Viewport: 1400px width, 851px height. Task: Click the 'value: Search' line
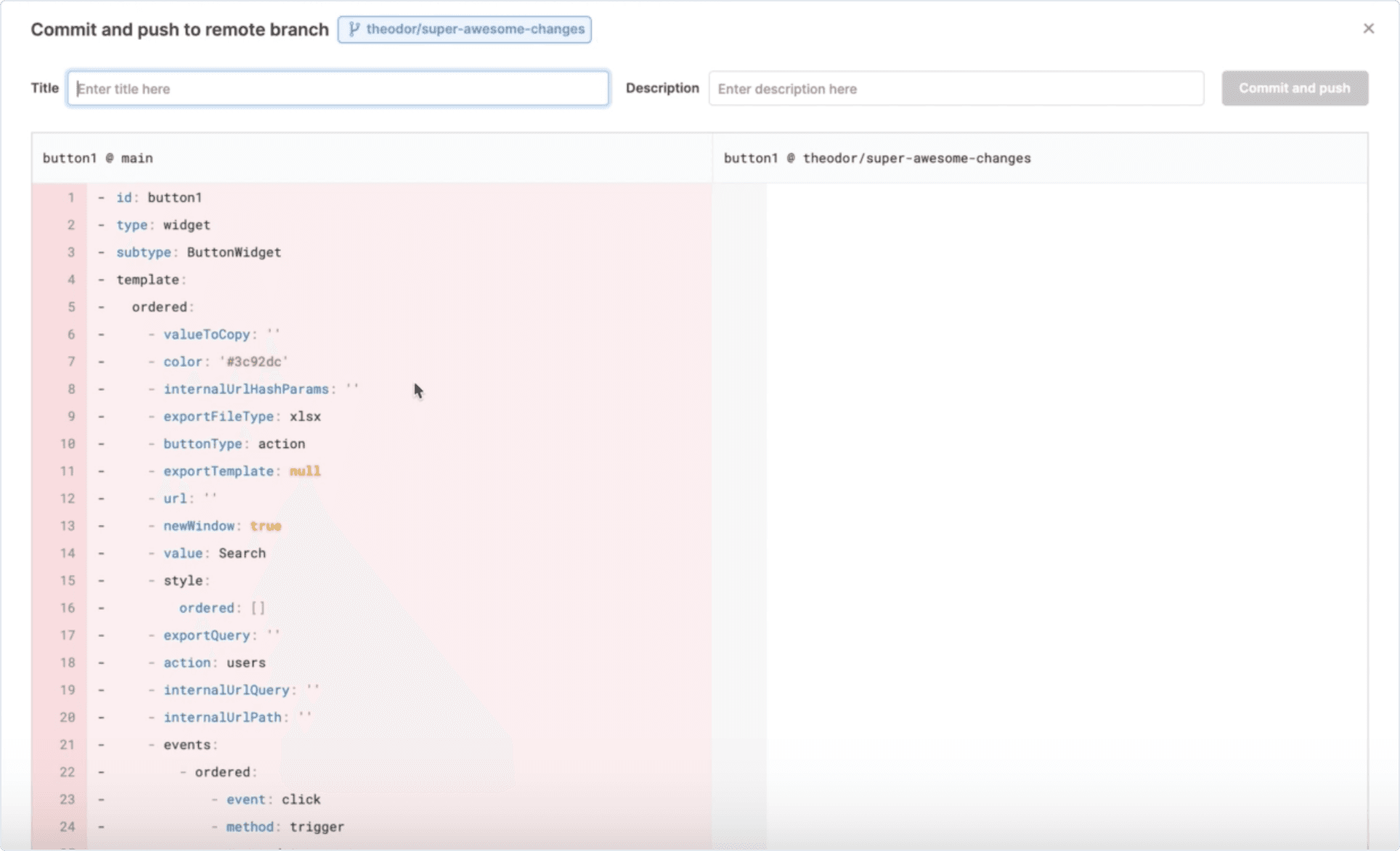214,553
